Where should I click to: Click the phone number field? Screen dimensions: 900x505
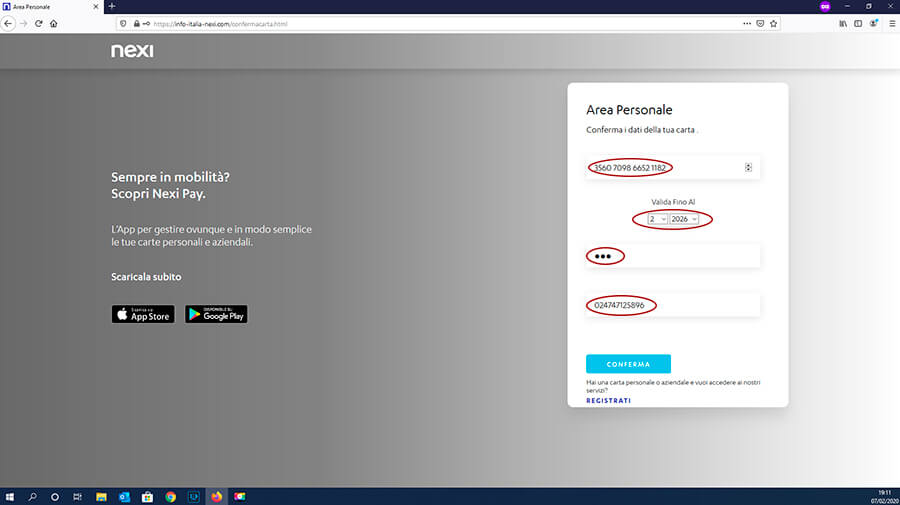pos(673,305)
